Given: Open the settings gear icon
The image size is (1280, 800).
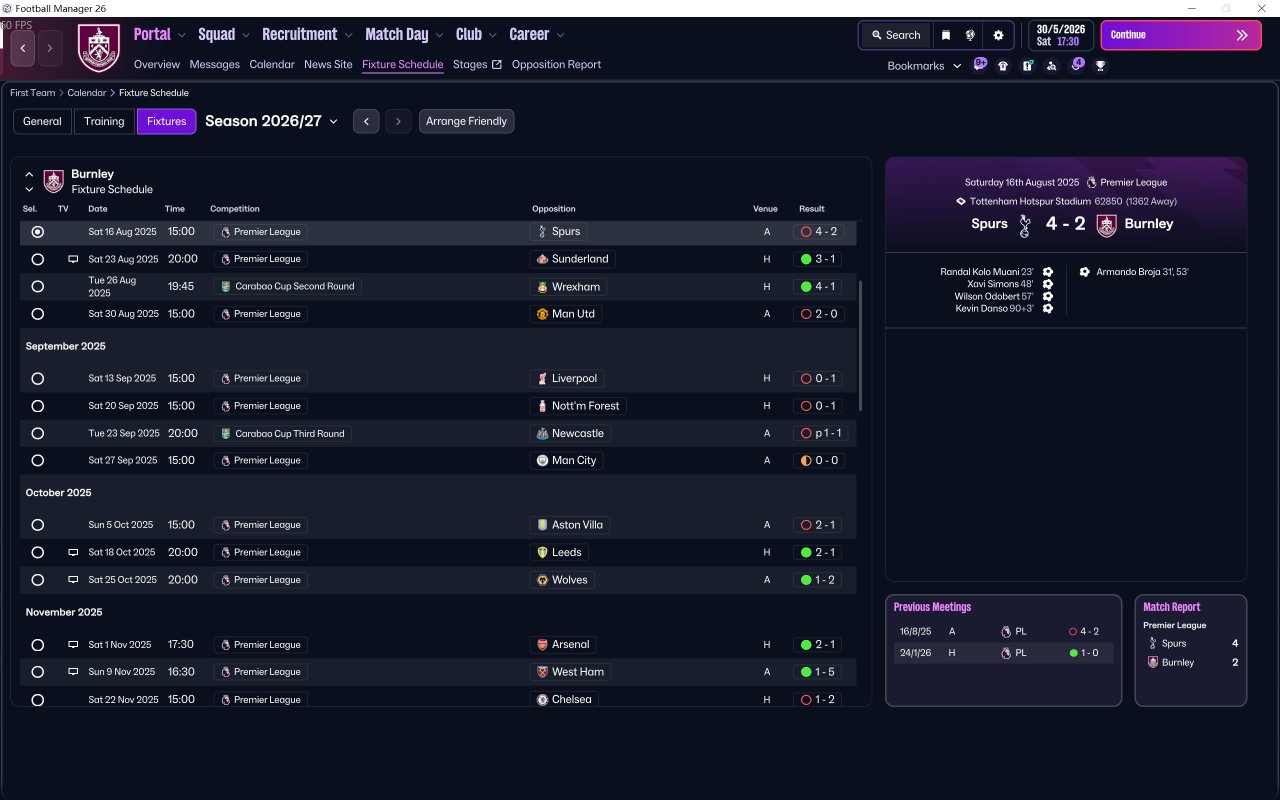Looking at the screenshot, I should pyautogui.click(x=998, y=35).
